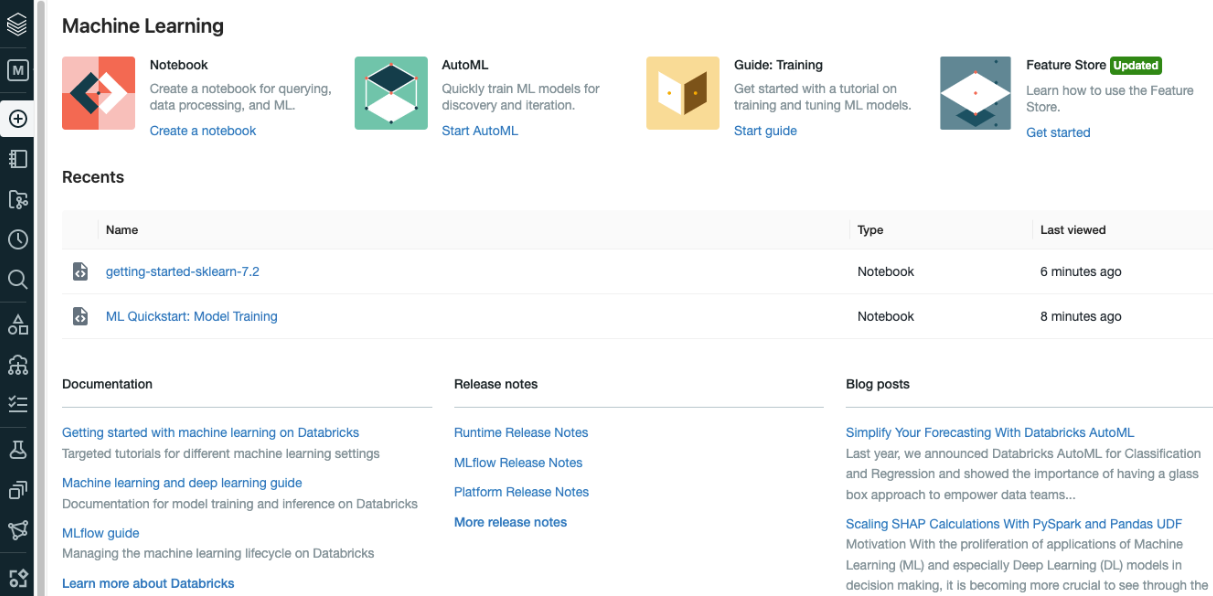The height and width of the screenshot is (596, 1213).
Task: Click the Start AutoML link
Action: (x=480, y=131)
